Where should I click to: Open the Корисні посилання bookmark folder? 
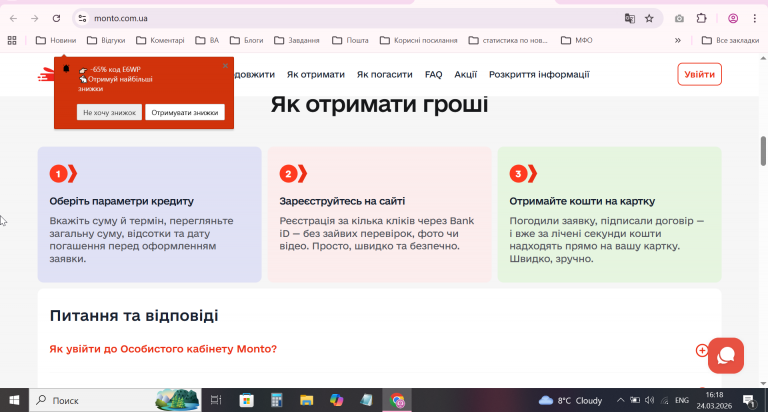[419, 40]
